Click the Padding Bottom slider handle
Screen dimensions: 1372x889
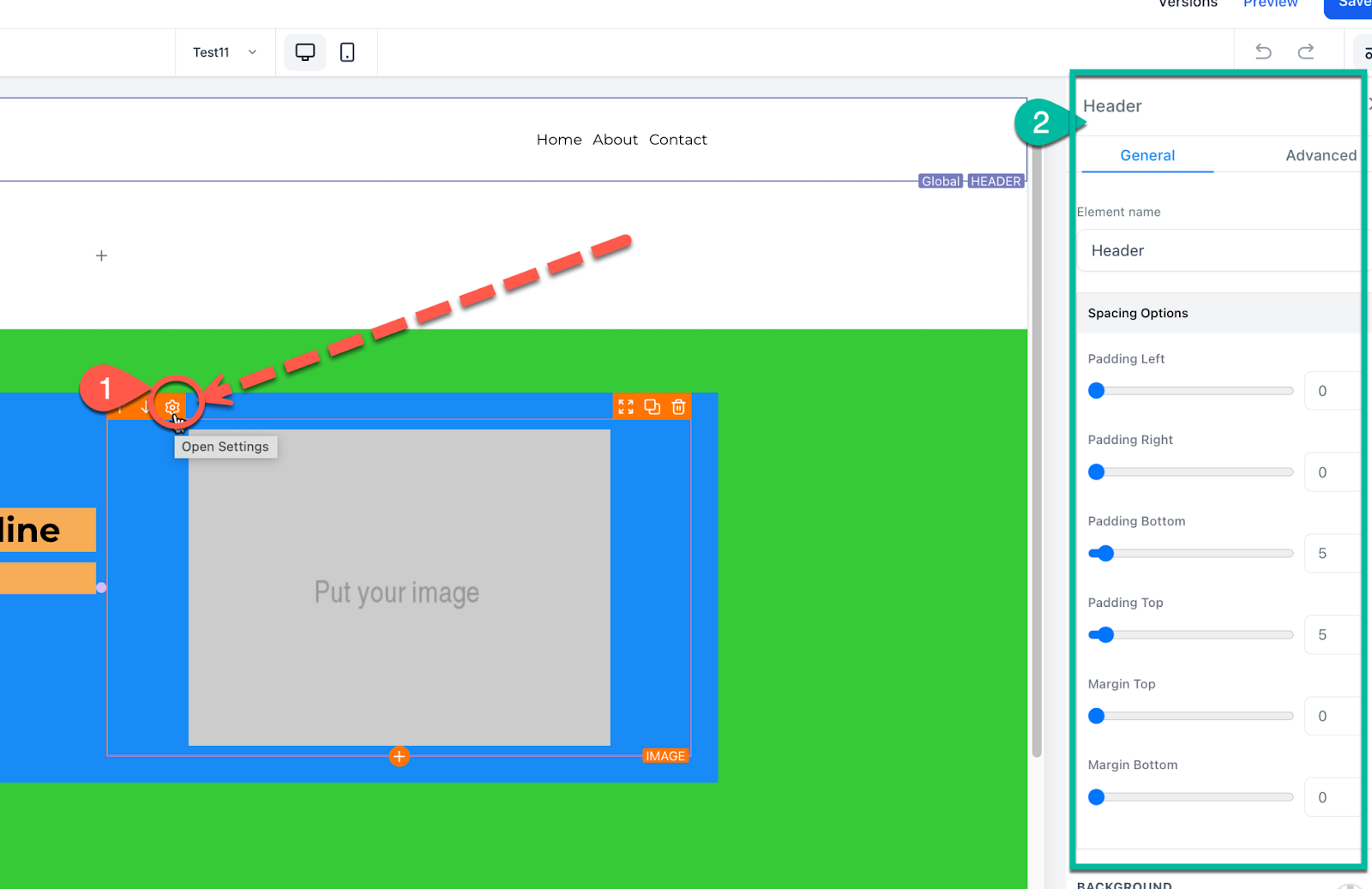(1105, 554)
